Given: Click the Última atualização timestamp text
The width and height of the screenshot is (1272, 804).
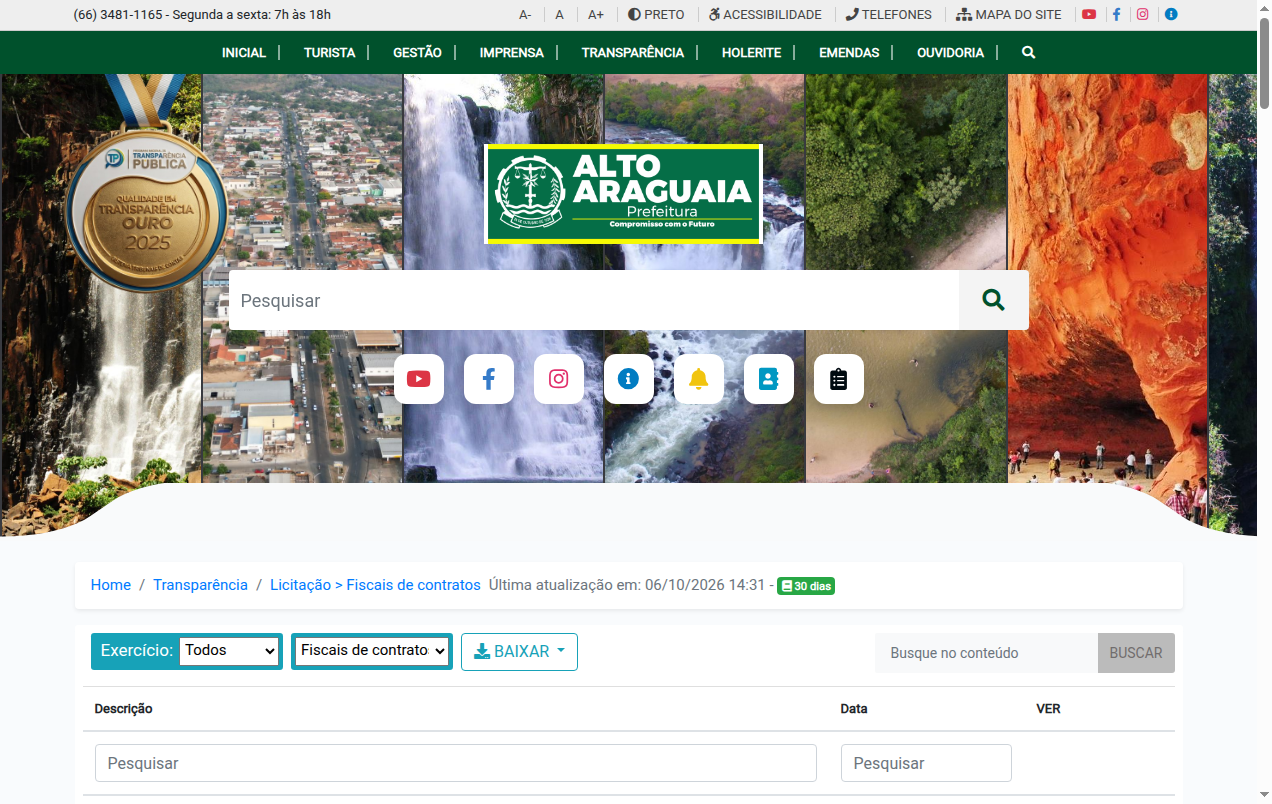Looking at the screenshot, I should click(x=627, y=585).
